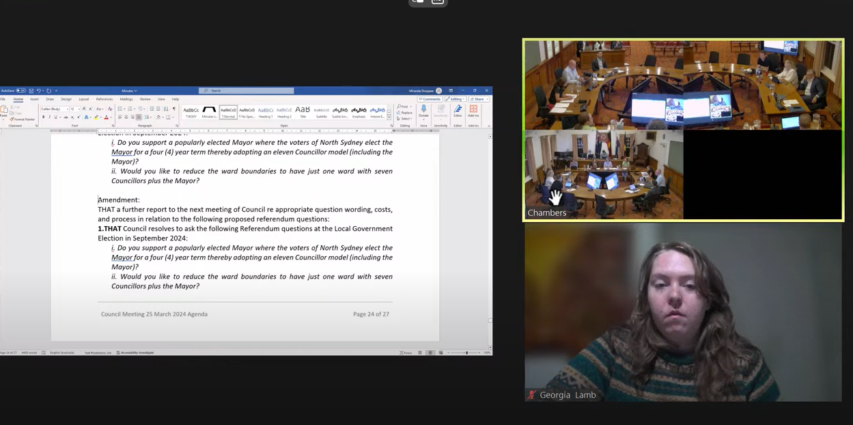Viewport: 853px width, 425px height.
Task: Apply the red font color
Action: 106,118
